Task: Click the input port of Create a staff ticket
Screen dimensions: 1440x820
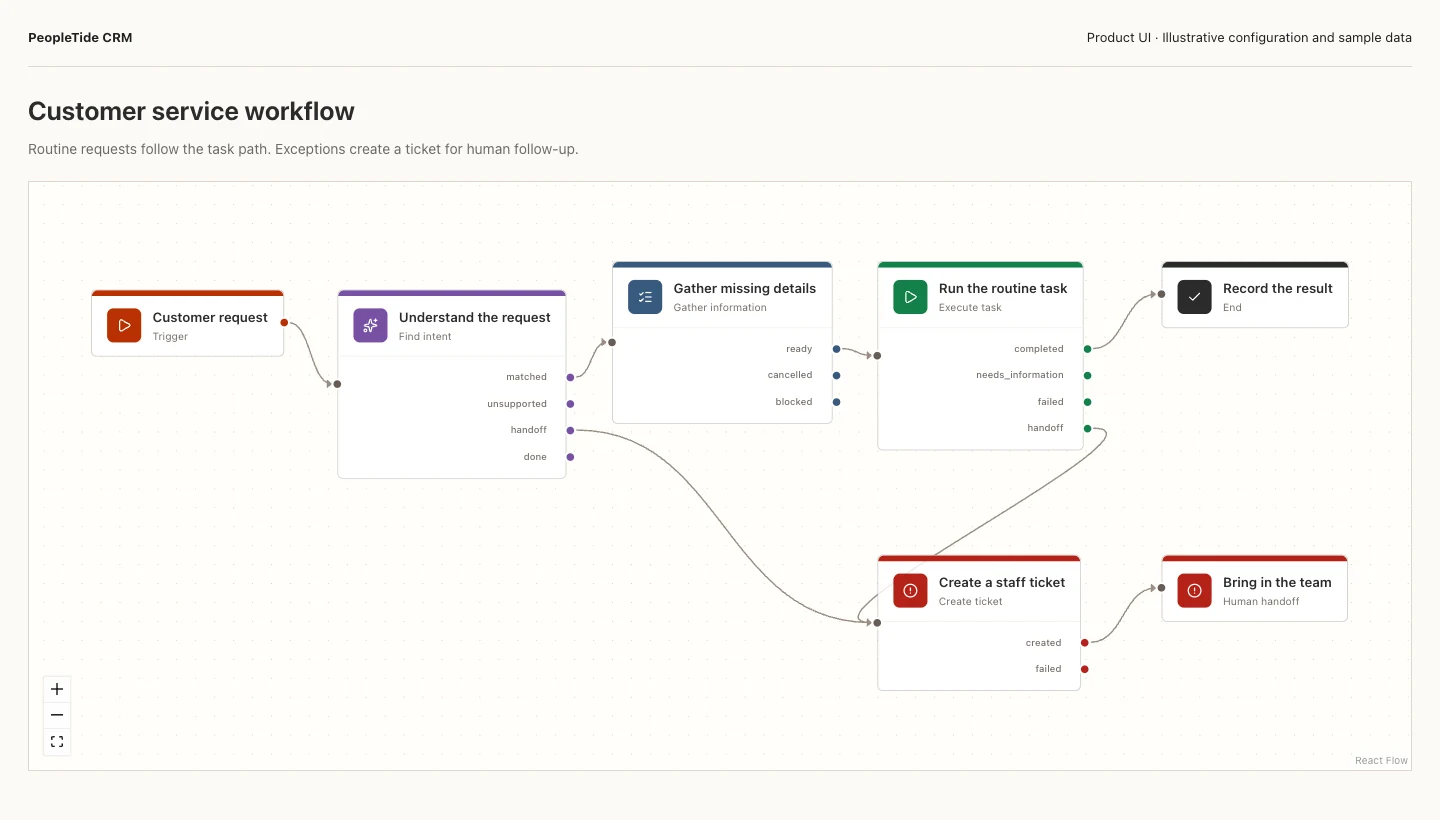Action: tap(877, 622)
